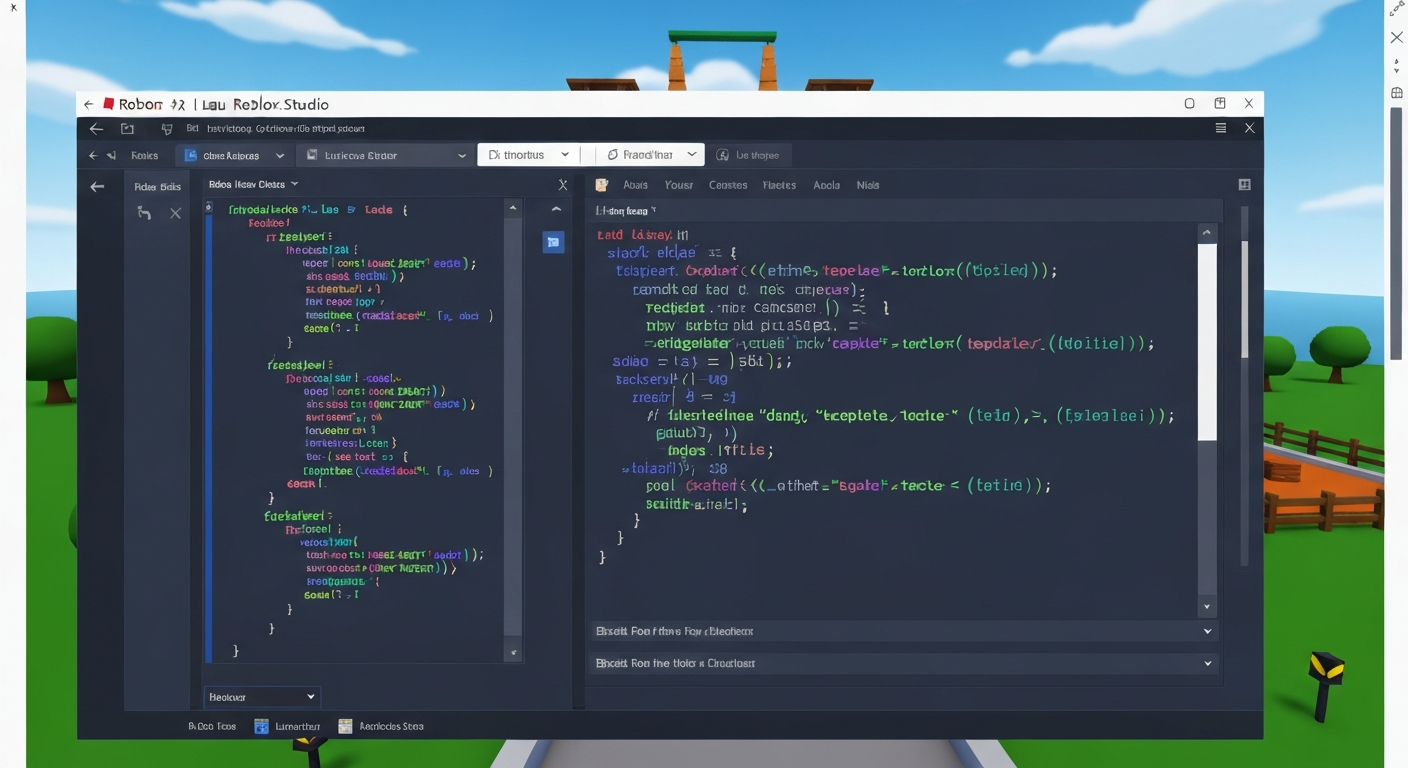Click the small left arrow before 'Fooles'
Image resolution: width=1408 pixels, height=768 pixels.
pos(93,156)
